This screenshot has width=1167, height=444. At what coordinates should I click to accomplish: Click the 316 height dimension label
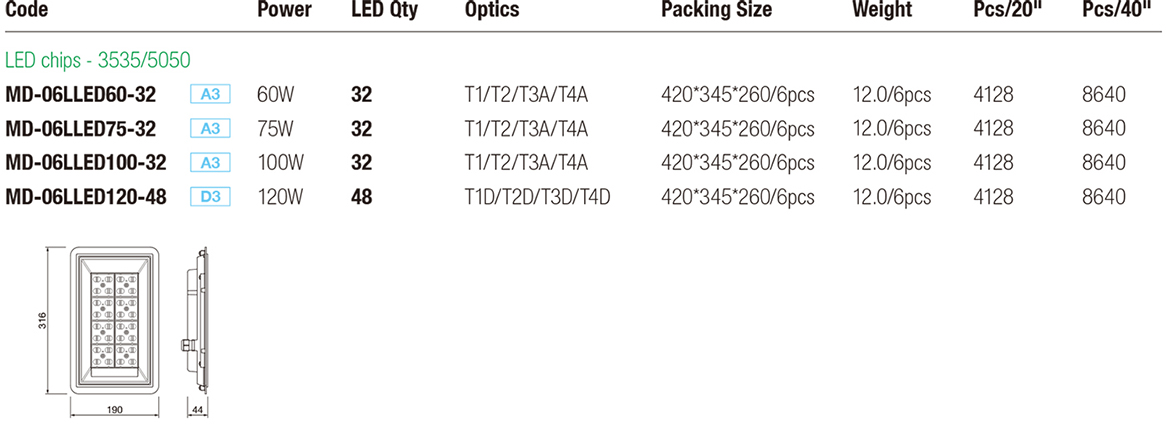point(42,321)
